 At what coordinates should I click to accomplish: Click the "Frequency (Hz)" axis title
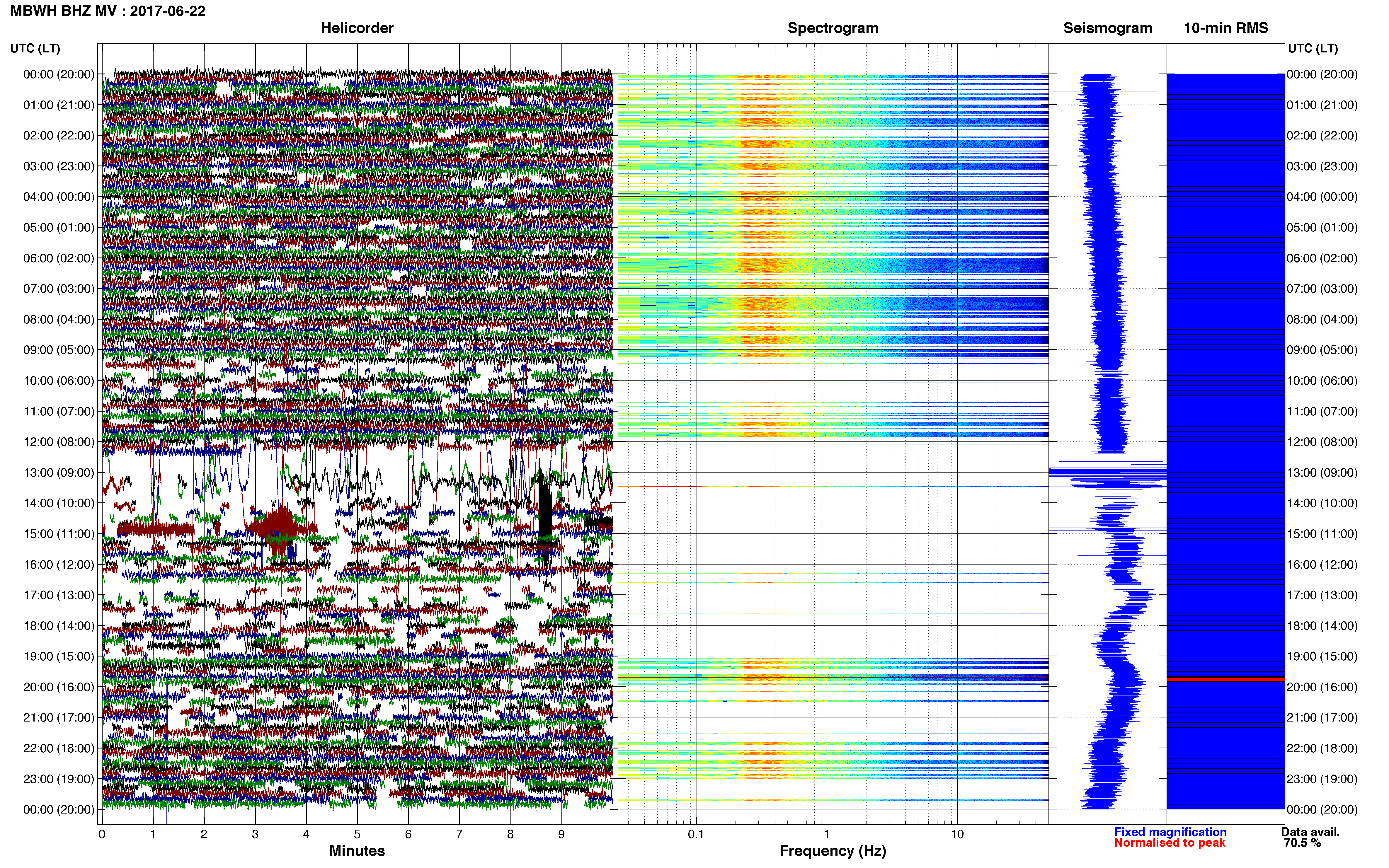coord(833,851)
